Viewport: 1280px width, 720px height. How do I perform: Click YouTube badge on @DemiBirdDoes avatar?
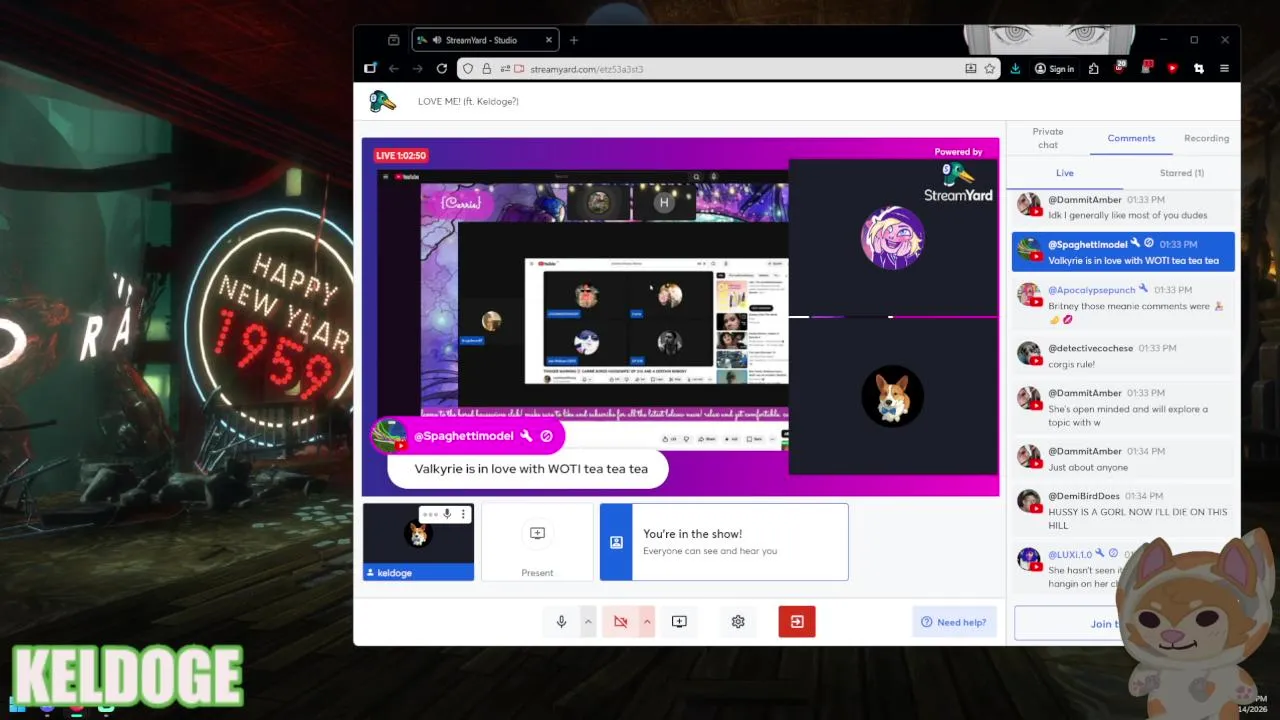point(1037,510)
